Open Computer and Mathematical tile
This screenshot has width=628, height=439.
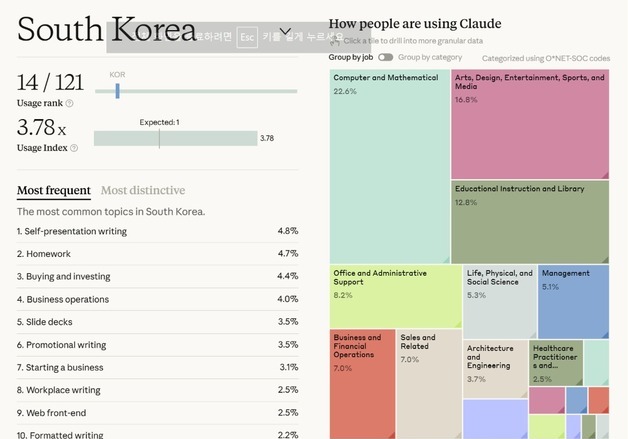(390, 166)
